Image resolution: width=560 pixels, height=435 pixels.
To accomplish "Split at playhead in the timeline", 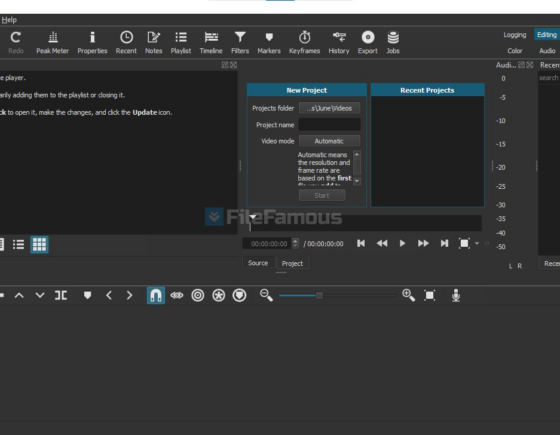I will [61, 296].
